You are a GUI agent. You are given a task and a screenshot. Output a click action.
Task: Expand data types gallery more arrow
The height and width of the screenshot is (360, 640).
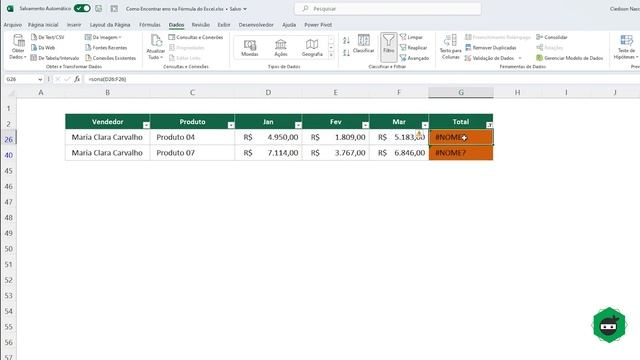[331, 55]
